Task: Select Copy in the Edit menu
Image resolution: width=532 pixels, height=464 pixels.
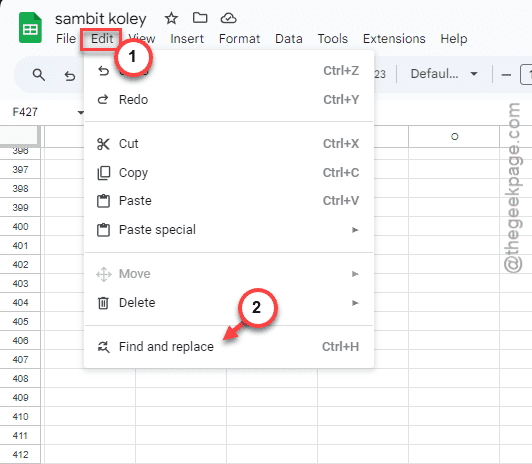Action: [229, 173]
